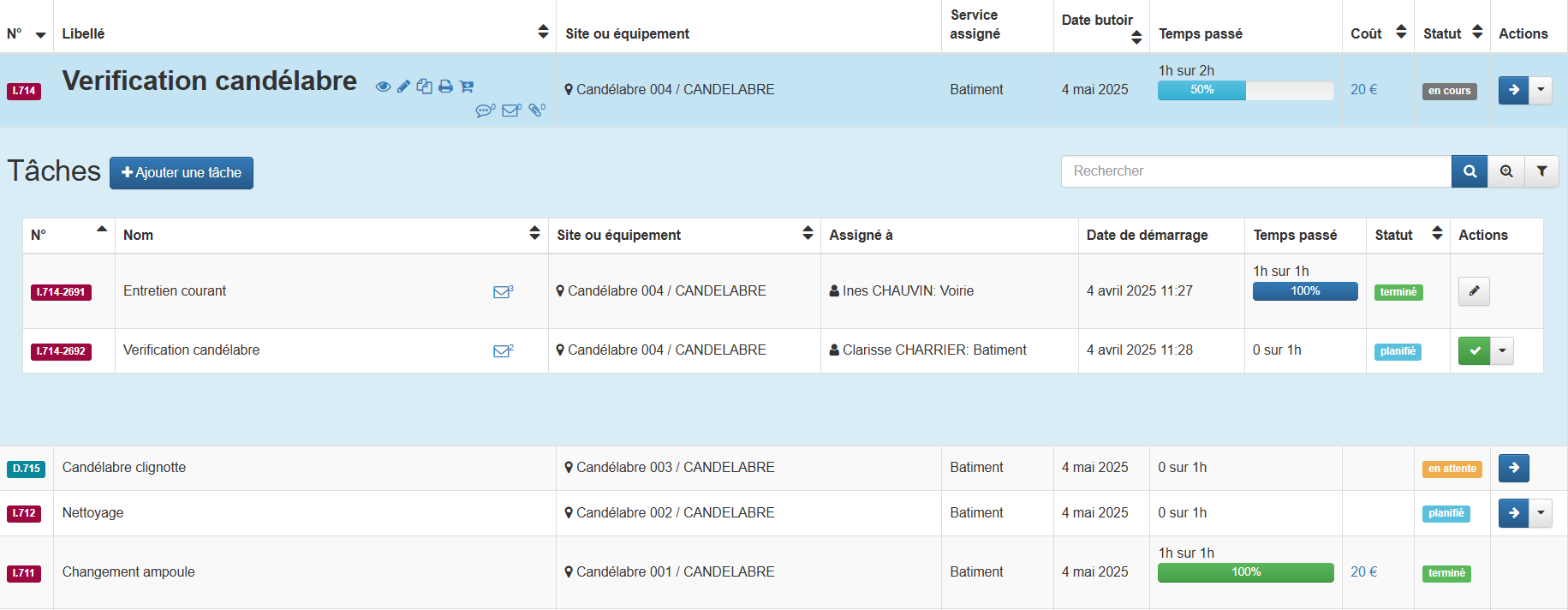Open comments on Verification candélabre
Image resolution: width=1568 pixels, height=610 pixels.
[x=485, y=111]
